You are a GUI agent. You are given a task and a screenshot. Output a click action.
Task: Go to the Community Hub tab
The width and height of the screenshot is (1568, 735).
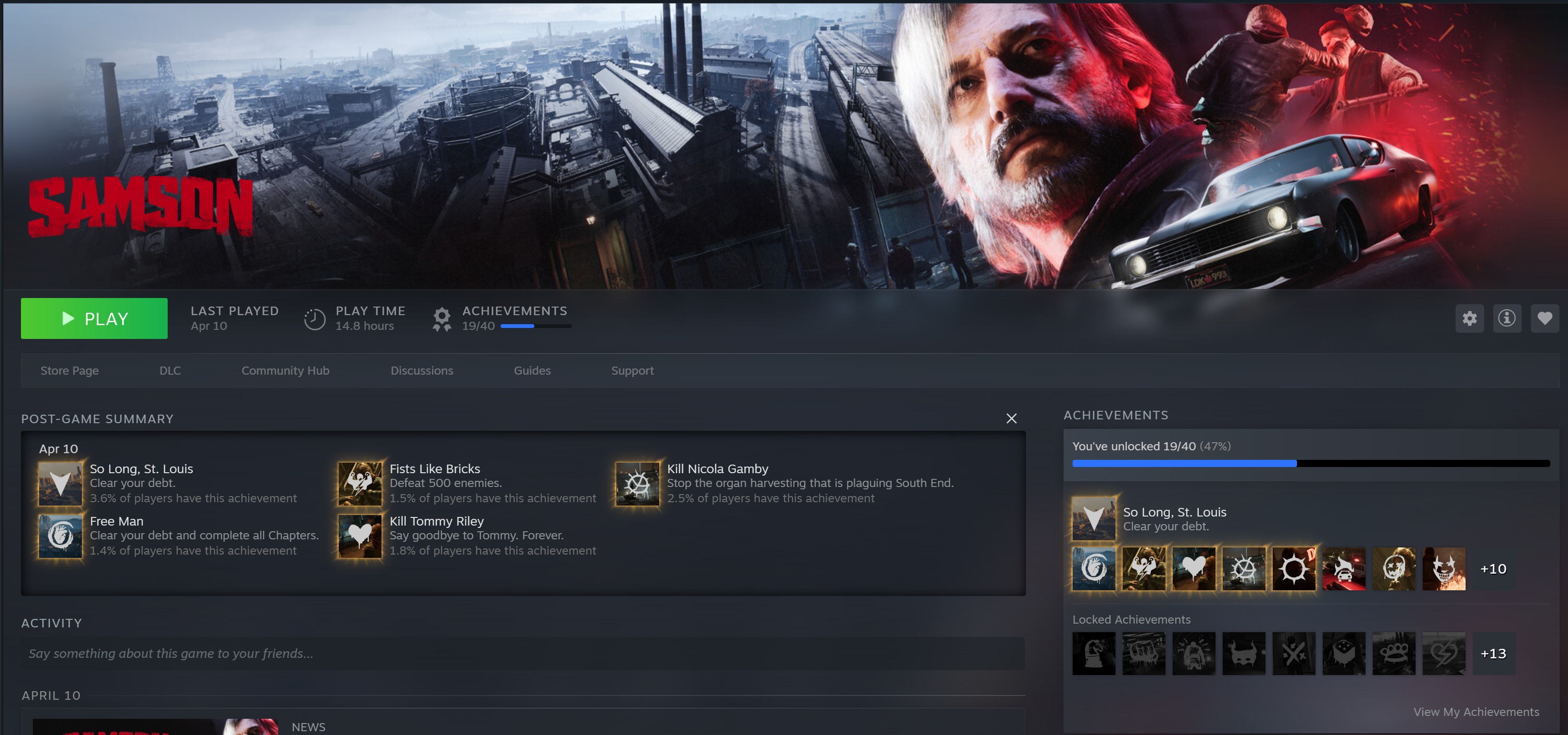click(285, 370)
